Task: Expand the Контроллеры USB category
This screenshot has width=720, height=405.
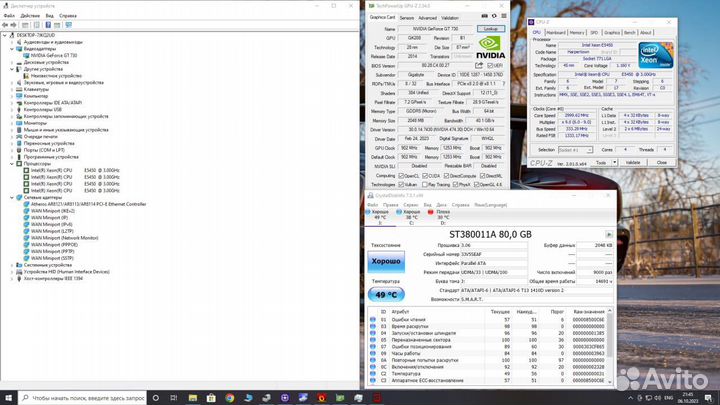Action: pos(12,109)
